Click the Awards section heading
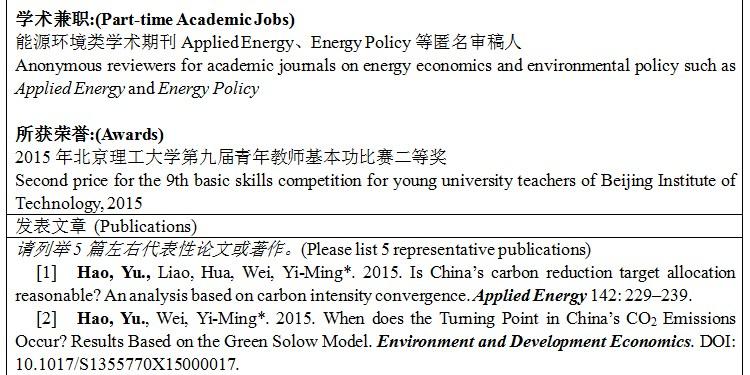The height and width of the screenshot is (375, 750). coord(89,134)
